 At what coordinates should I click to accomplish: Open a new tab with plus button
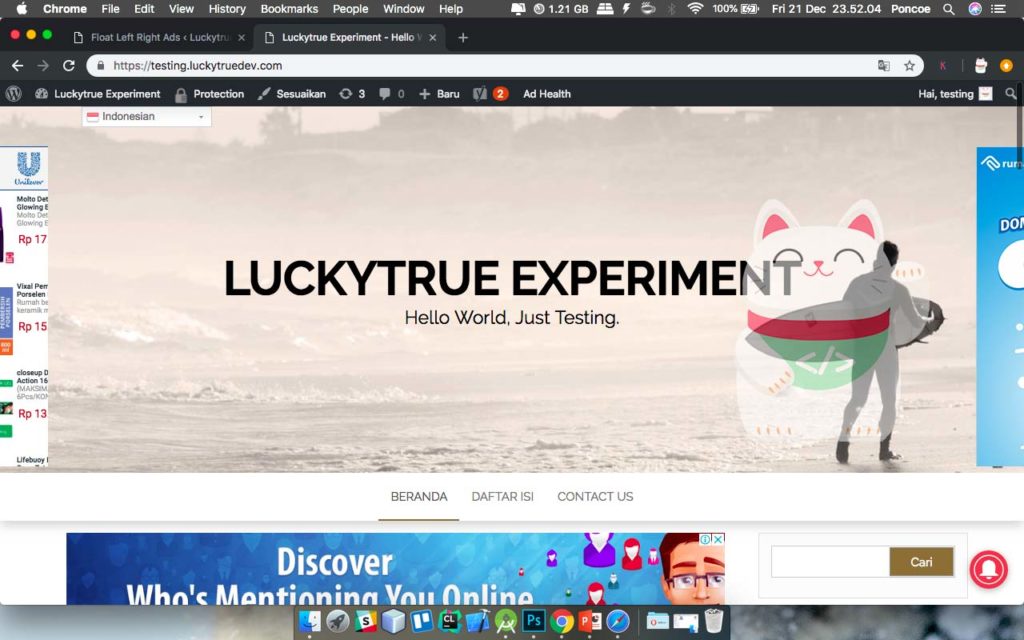(463, 38)
